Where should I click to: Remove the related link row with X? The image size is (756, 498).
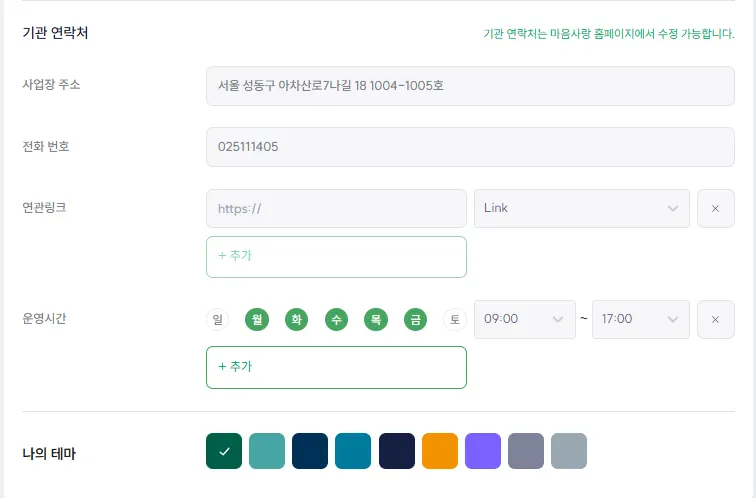[715, 208]
